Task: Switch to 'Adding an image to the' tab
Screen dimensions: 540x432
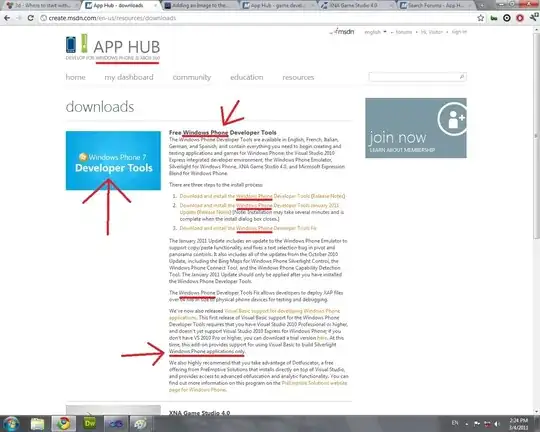Action: (x=200, y=6)
